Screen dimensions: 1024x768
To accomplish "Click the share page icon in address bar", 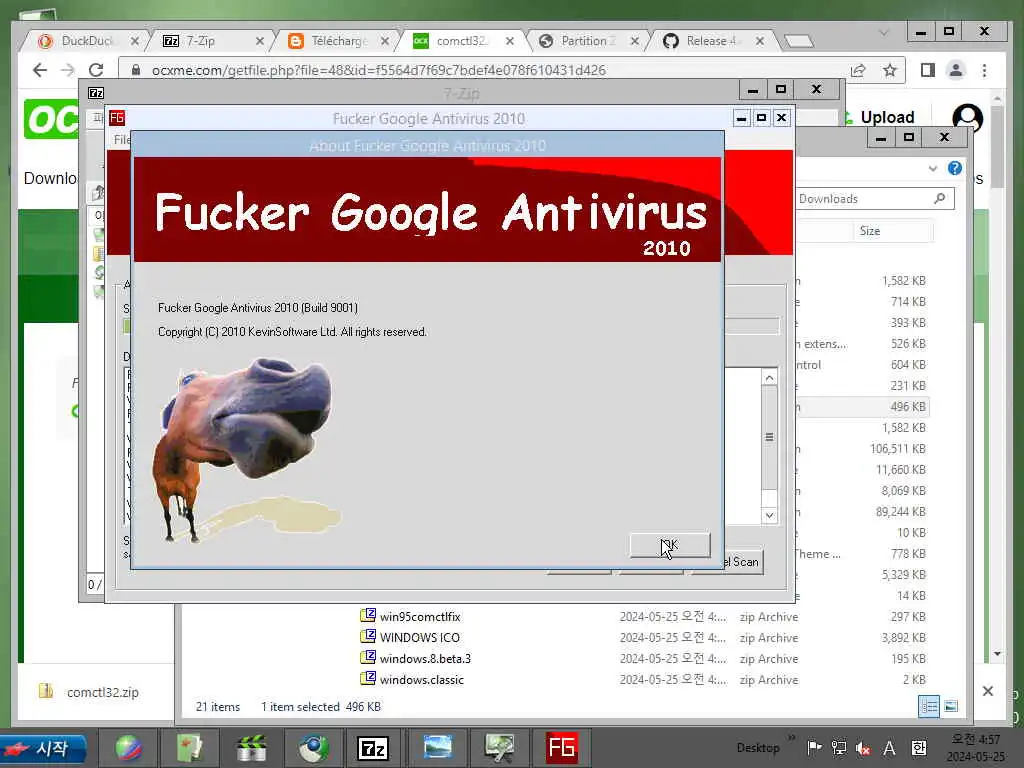I will (x=858, y=70).
